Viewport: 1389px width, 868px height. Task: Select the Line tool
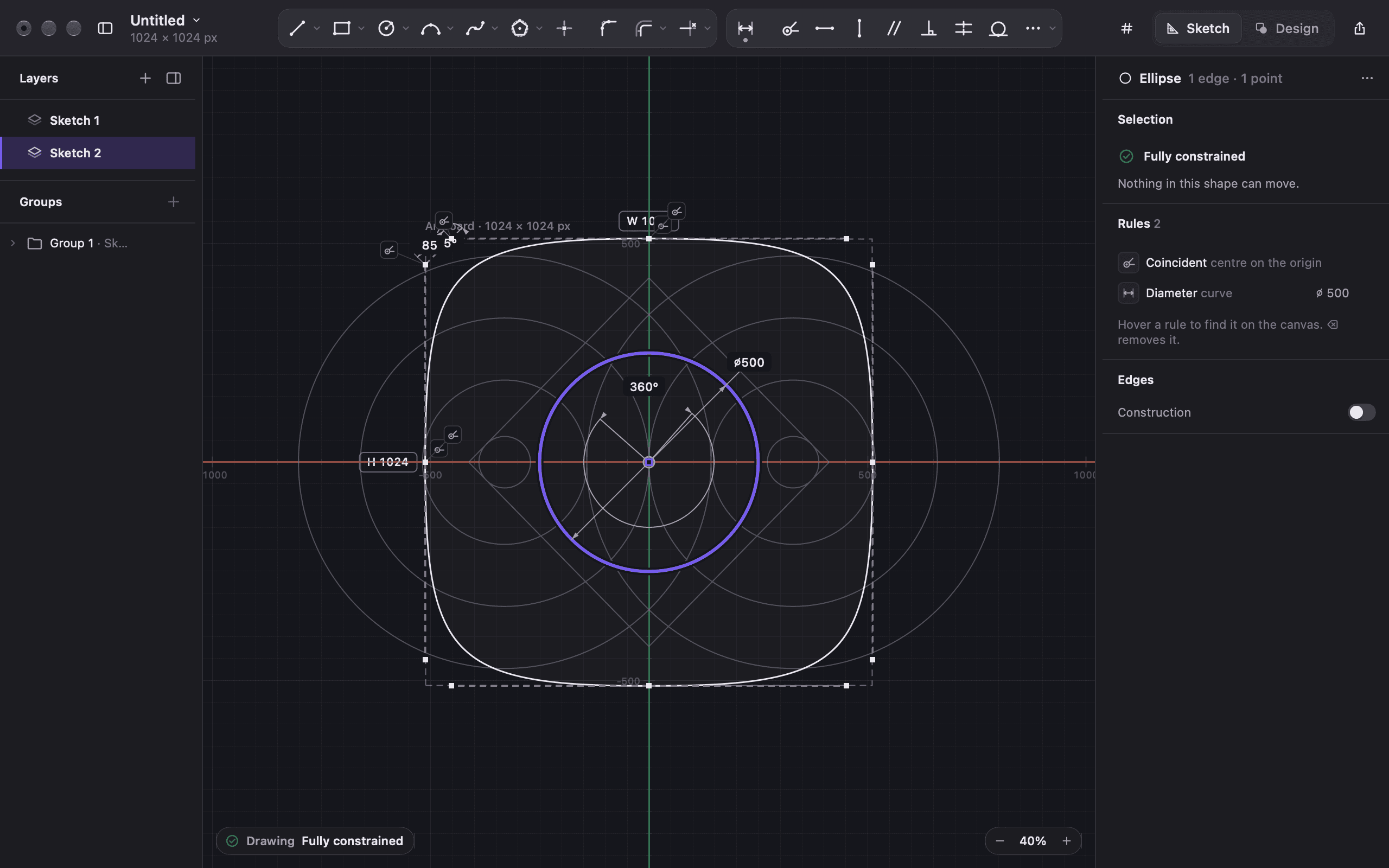pos(297,28)
